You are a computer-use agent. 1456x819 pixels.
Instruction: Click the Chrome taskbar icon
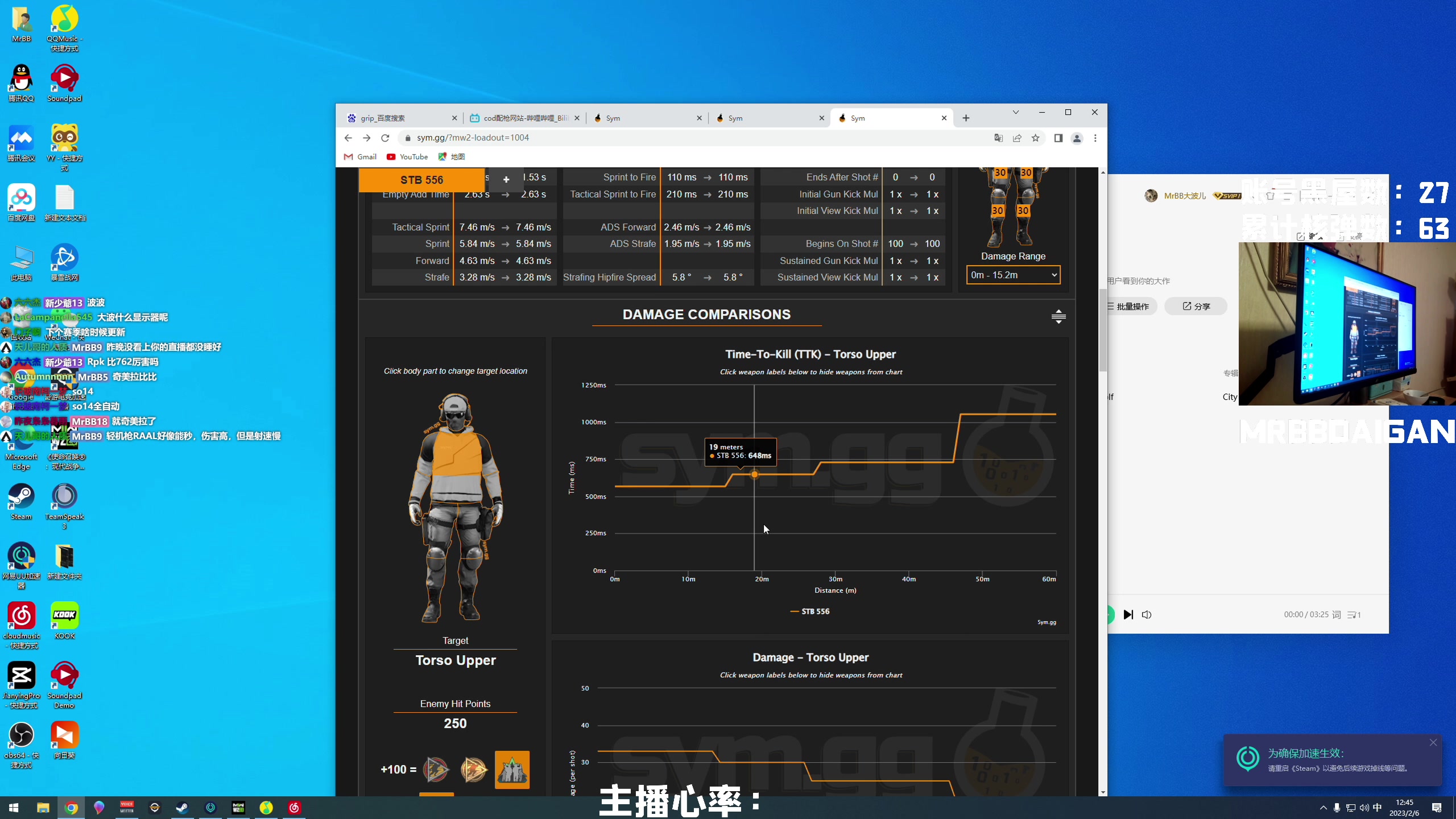[71, 808]
